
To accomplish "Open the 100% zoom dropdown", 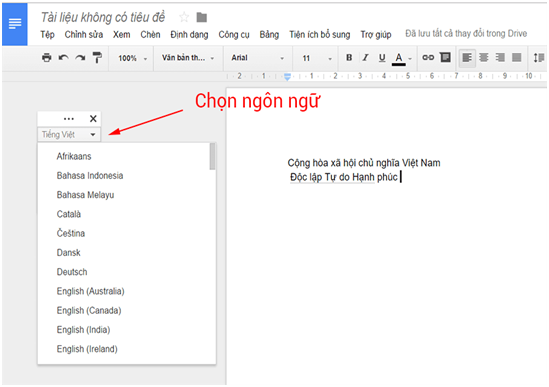I will click(x=132, y=58).
